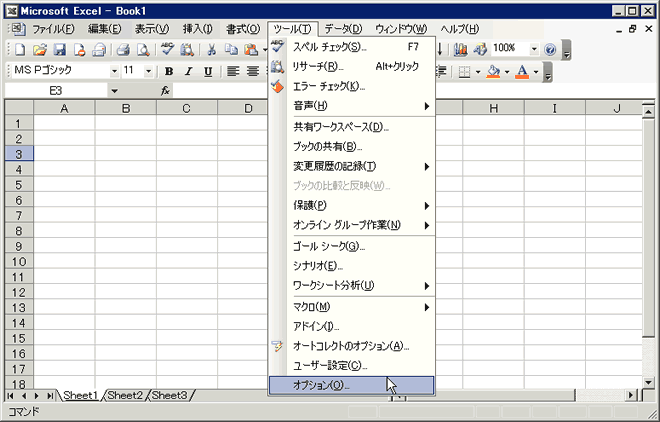Select row header 10
The image size is (660, 422).
pos(19,262)
